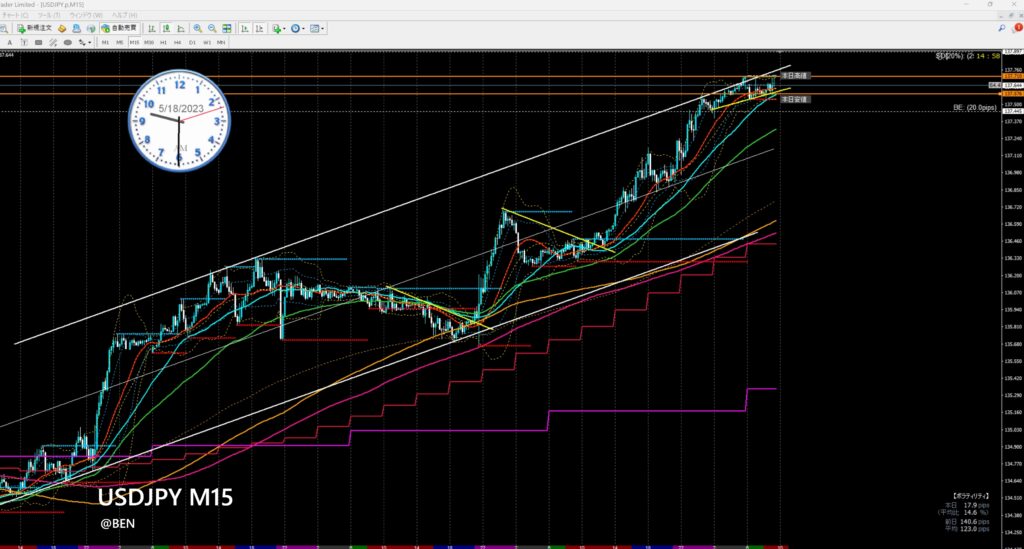The height and width of the screenshot is (549, 1024).
Task: Click the zoom out magnifier icon
Action: click(x=213, y=29)
